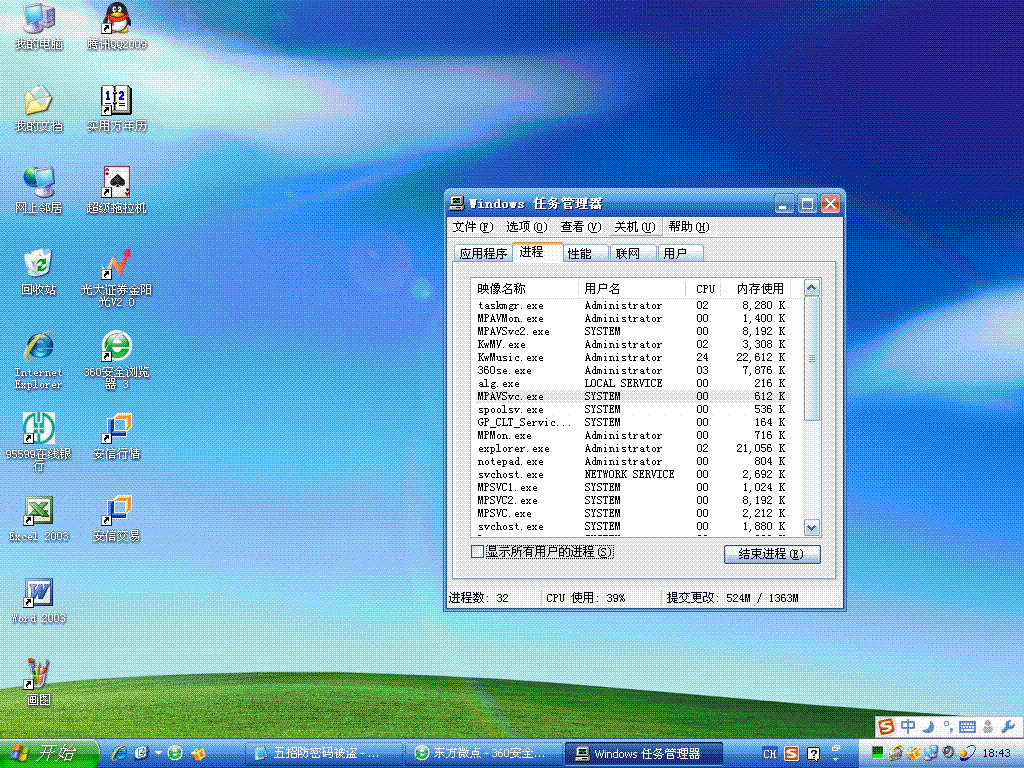Open the 开始 Start menu

click(x=49, y=754)
